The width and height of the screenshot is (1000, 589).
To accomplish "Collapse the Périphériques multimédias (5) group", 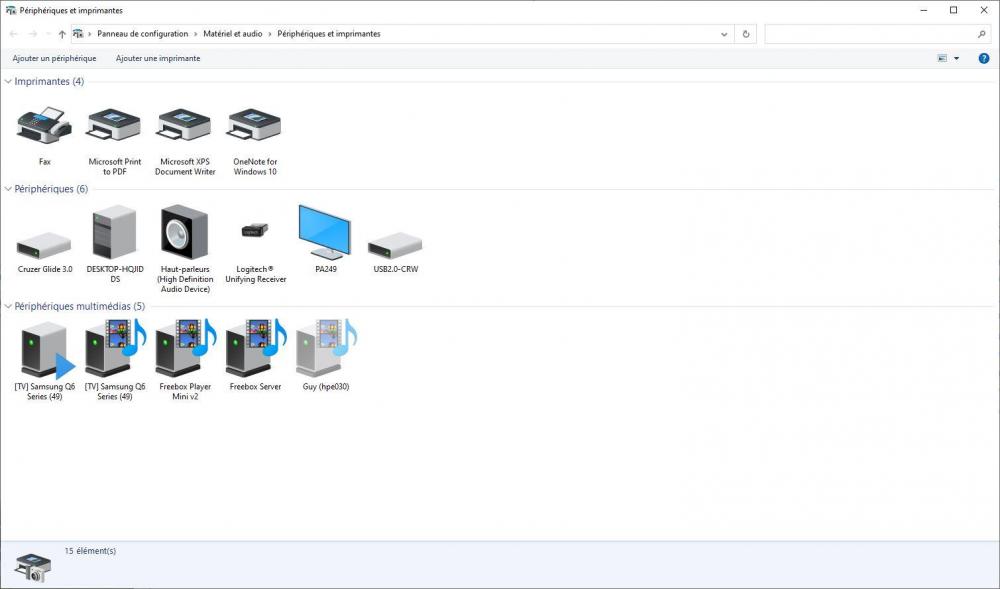I will [x=8, y=306].
